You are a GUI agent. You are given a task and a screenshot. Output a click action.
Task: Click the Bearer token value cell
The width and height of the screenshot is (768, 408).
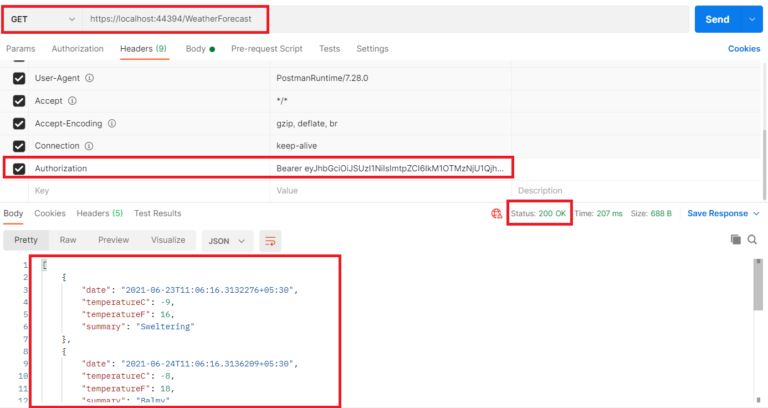coord(390,168)
